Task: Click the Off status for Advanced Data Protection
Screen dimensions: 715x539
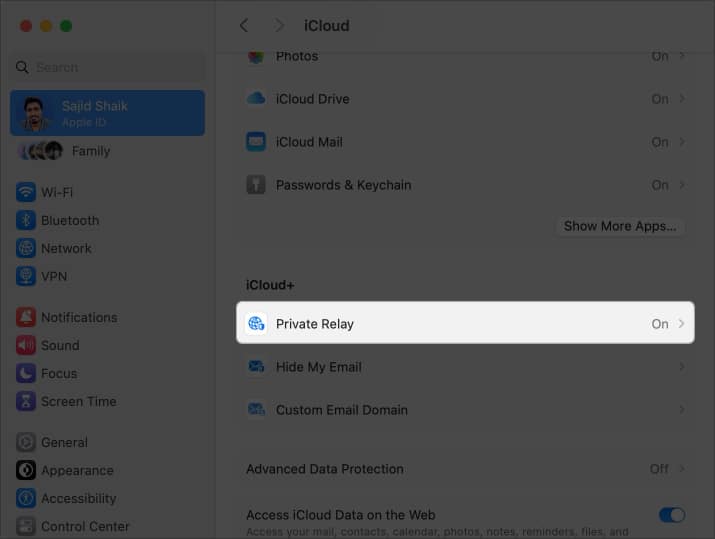Action: coord(659,469)
